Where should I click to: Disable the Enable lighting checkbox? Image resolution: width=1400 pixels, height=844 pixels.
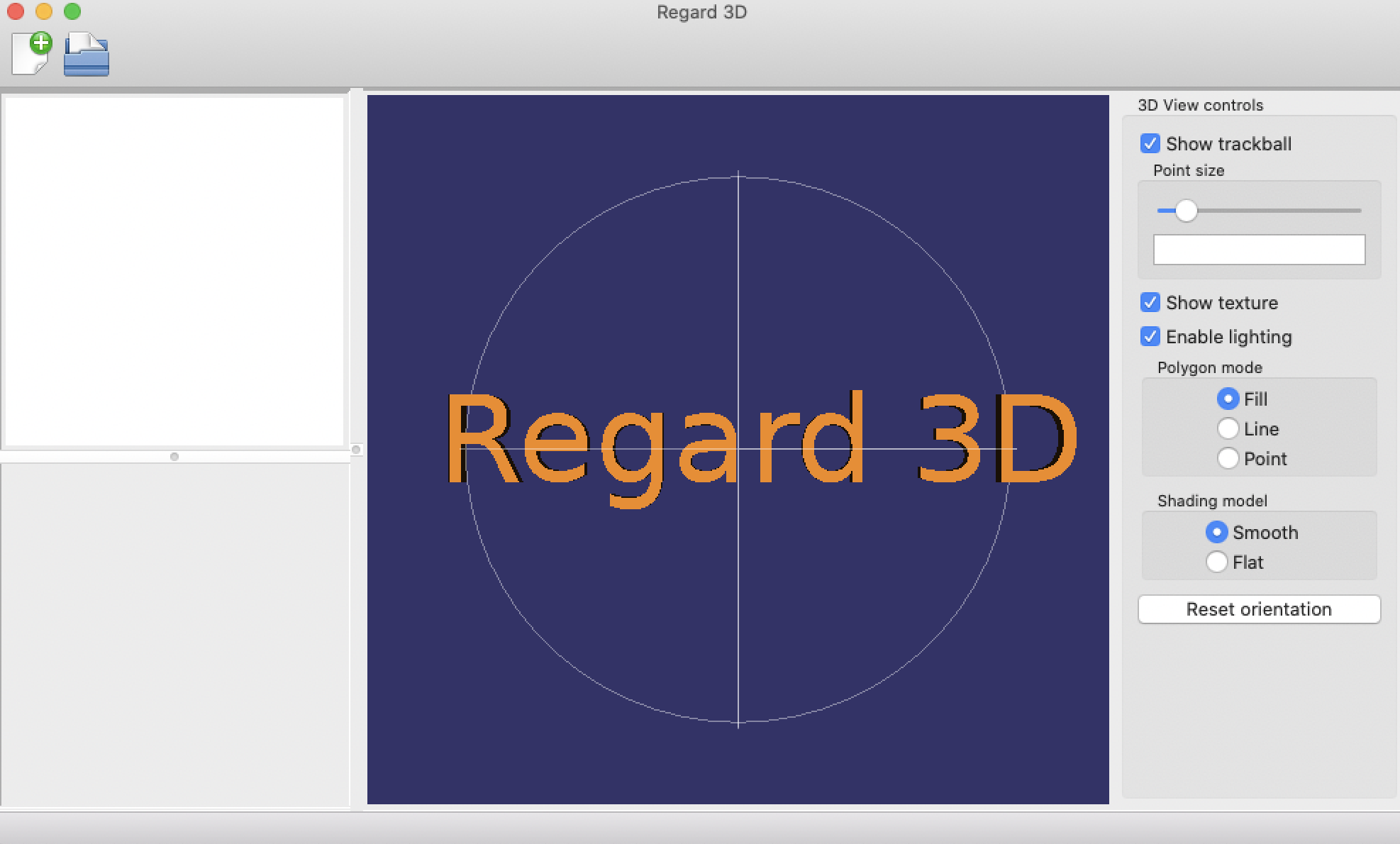tap(1150, 337)
